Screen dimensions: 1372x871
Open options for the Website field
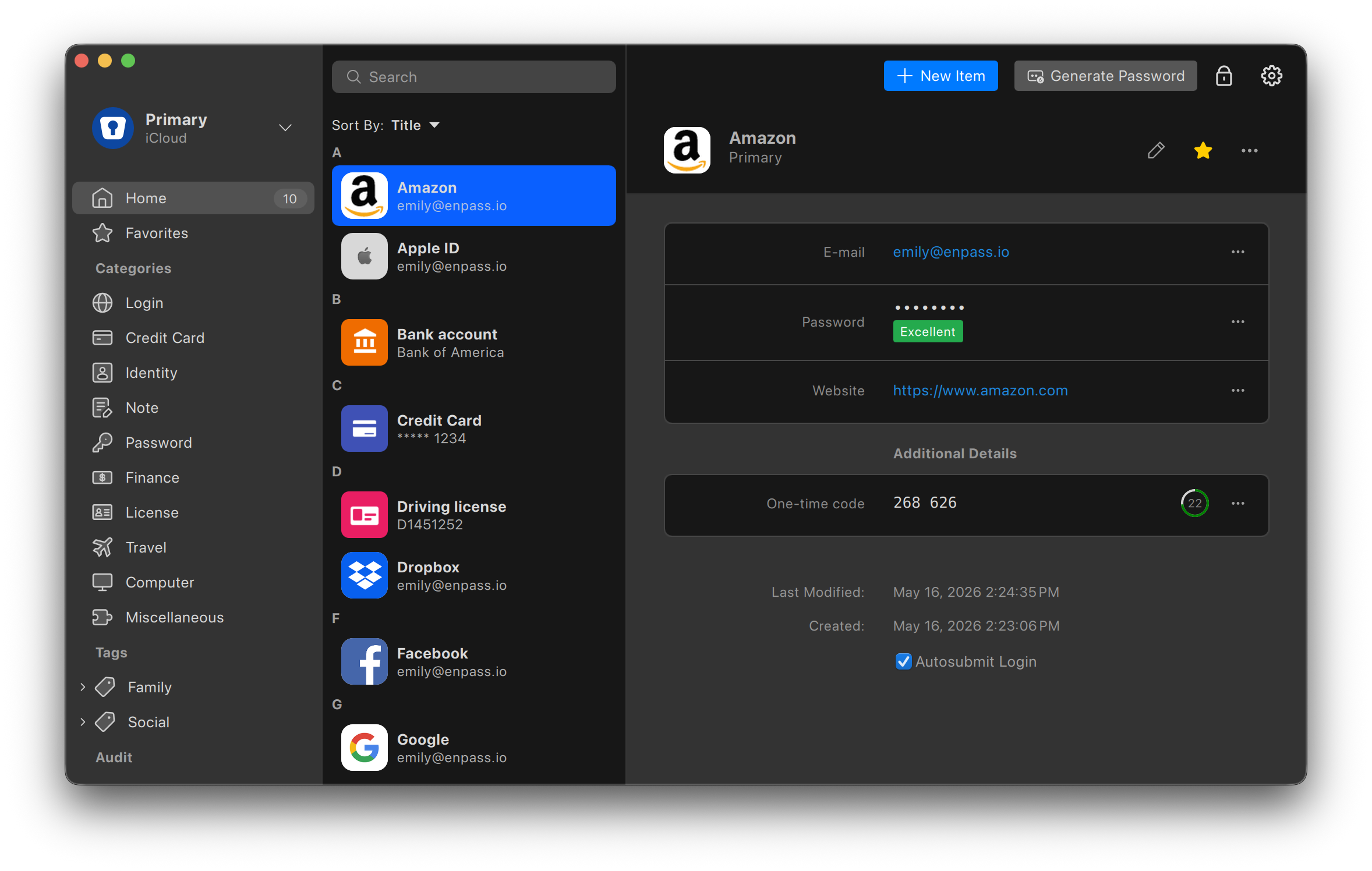pyautogui.click(x=1237, y=391)
